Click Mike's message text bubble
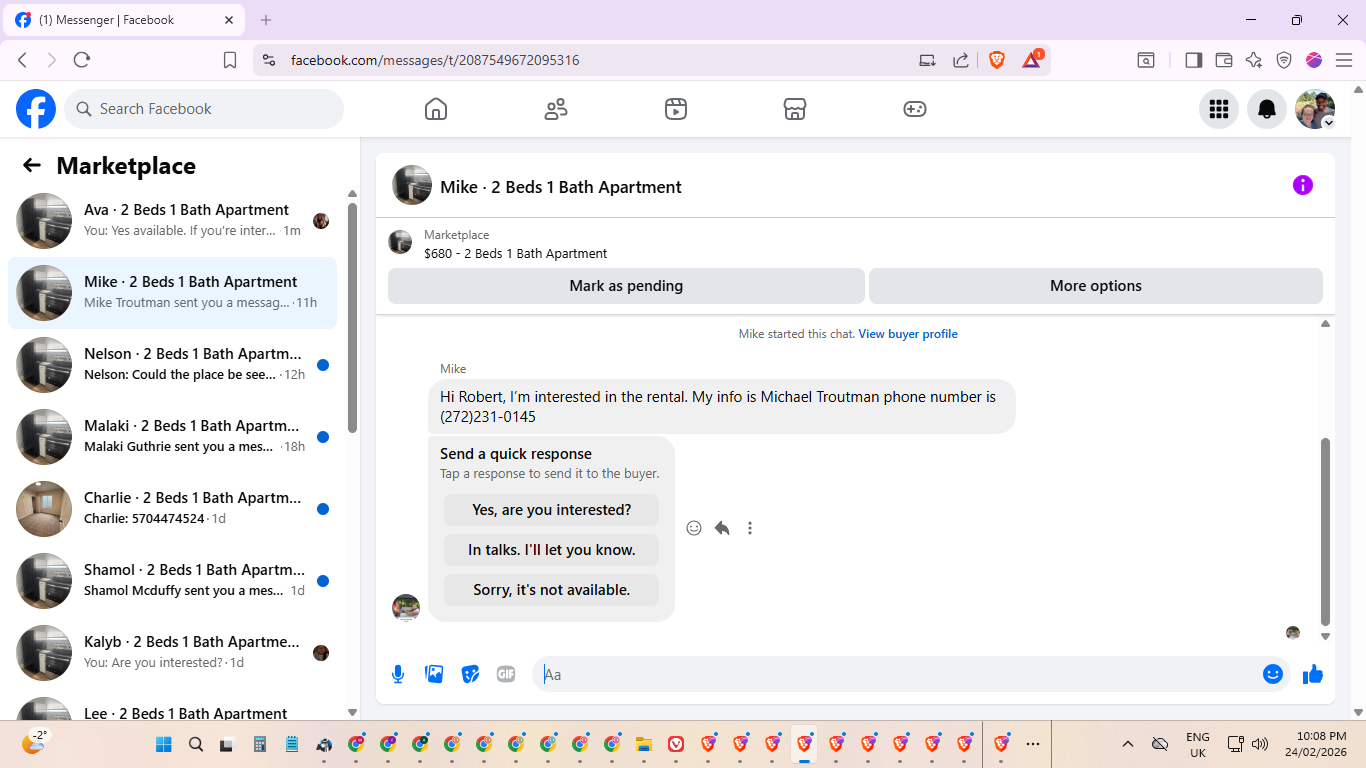The width and height of the screenshot is (1366, 768). pyautogui.click(x=721, y=406)
